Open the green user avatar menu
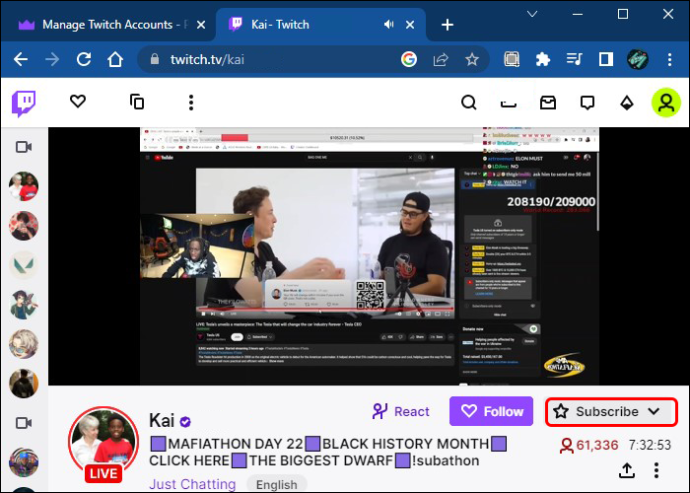The image size is (690, 493). tap(666, 103)
